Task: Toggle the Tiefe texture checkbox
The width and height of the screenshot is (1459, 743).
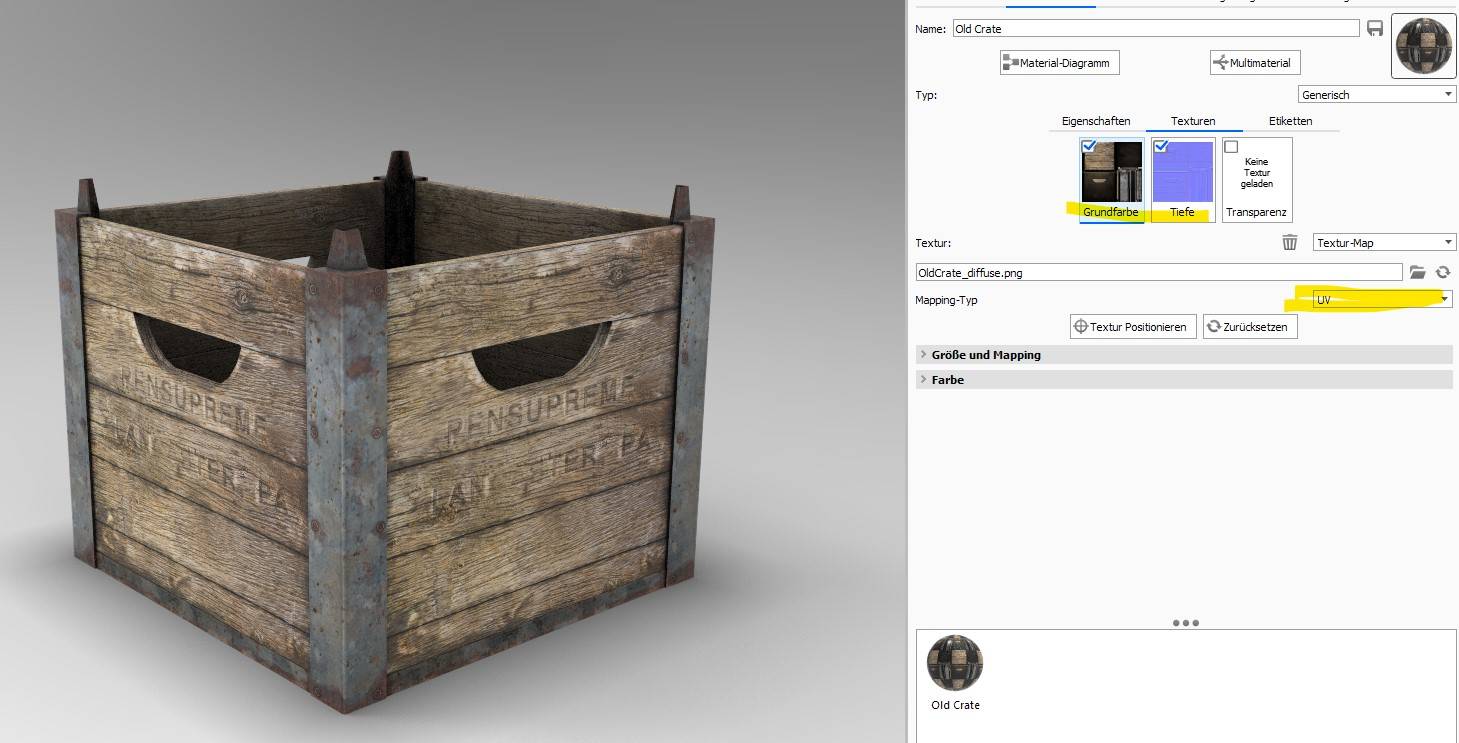Action: pyautogui.click(x=1160, y=146)
